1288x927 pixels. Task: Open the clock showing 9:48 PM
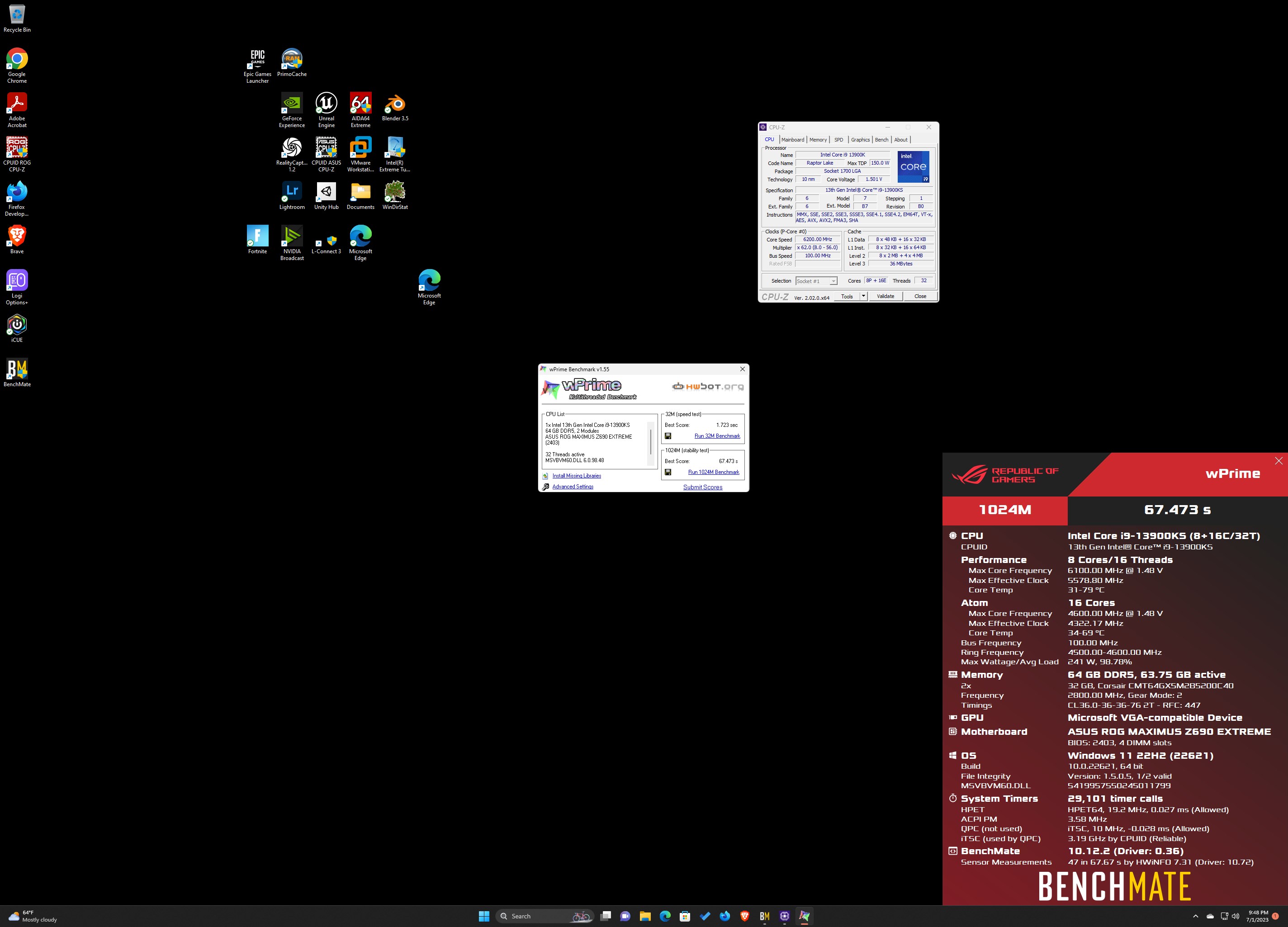point(1257,916)
